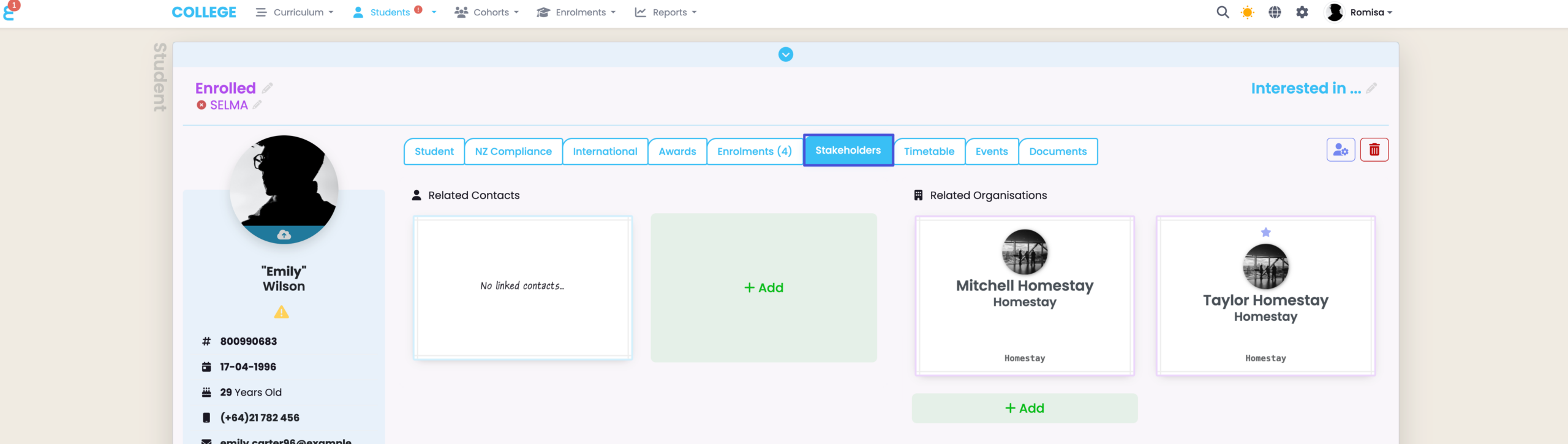Click the search magnifier icon
The image size is (1568, 444).
[x=1222, y=12]
